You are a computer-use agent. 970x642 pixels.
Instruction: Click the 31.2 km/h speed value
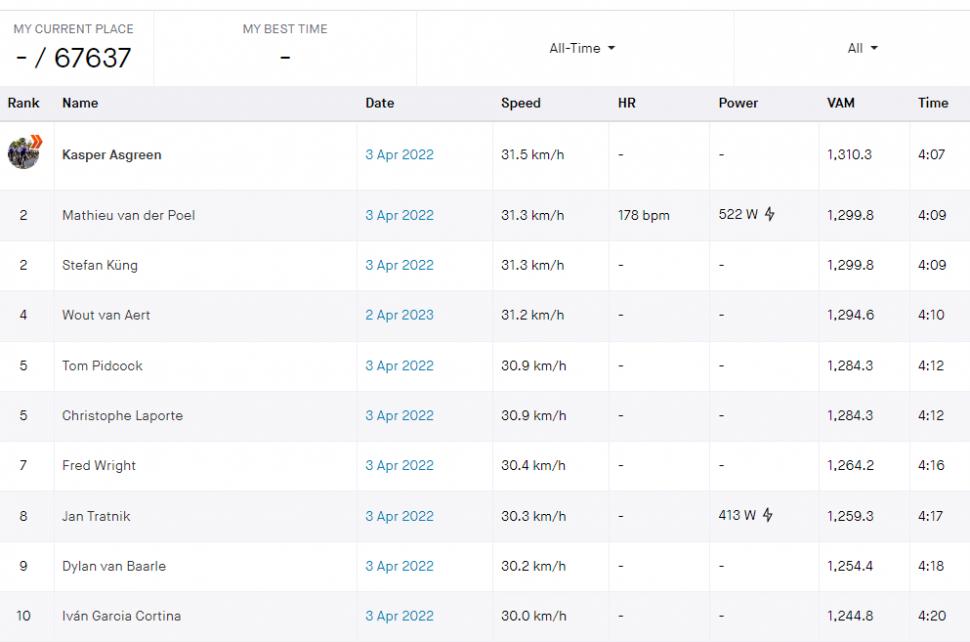tap(533, 315)
